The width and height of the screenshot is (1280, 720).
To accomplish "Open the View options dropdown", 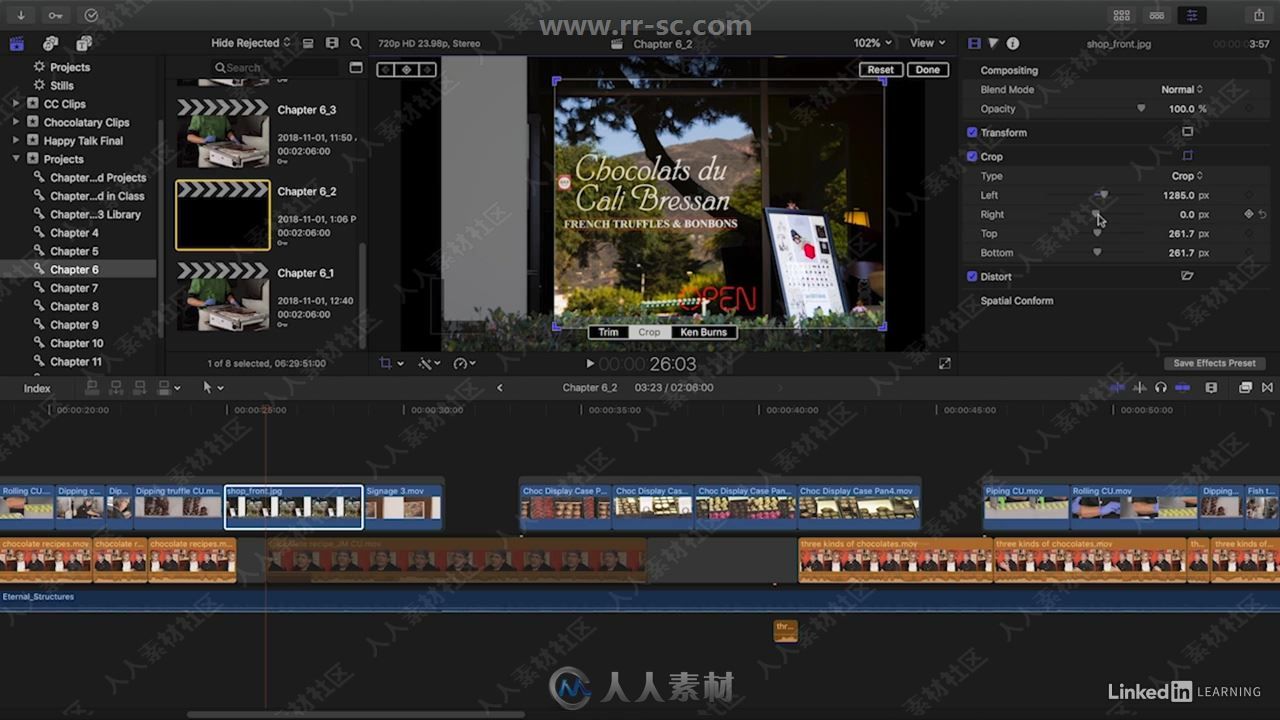I will (928, 43).
